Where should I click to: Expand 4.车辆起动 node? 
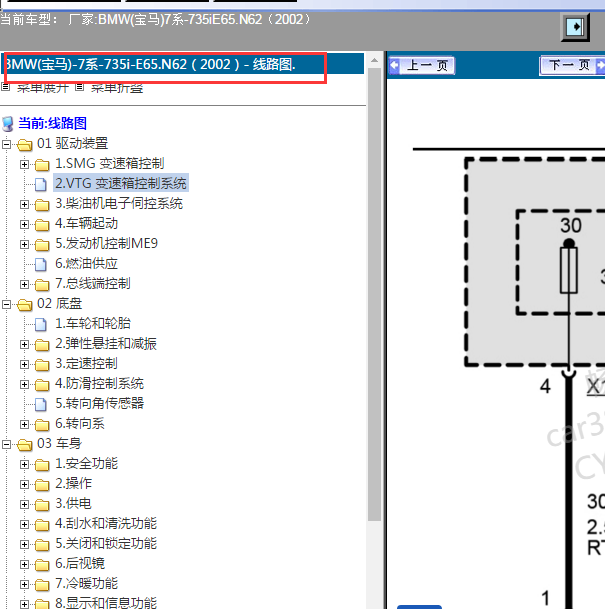[x=24, y=224]
